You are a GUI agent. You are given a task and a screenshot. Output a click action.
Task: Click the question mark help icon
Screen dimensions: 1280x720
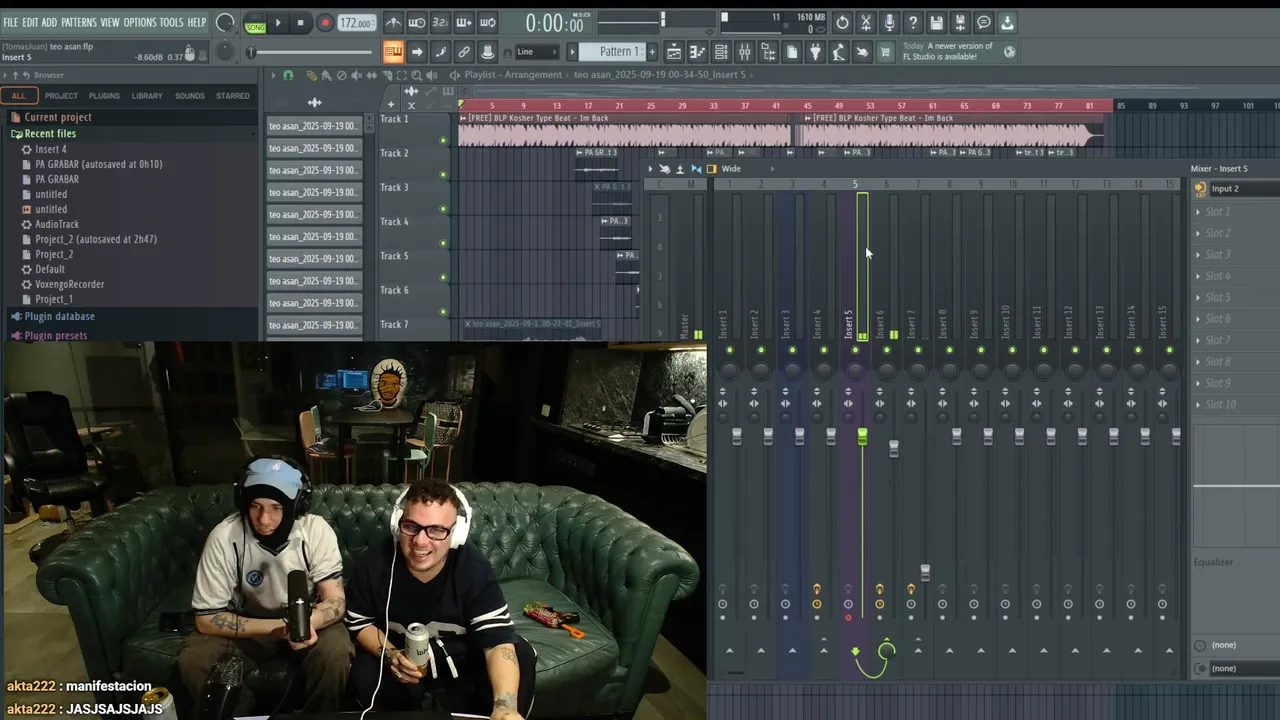point(913,22)
